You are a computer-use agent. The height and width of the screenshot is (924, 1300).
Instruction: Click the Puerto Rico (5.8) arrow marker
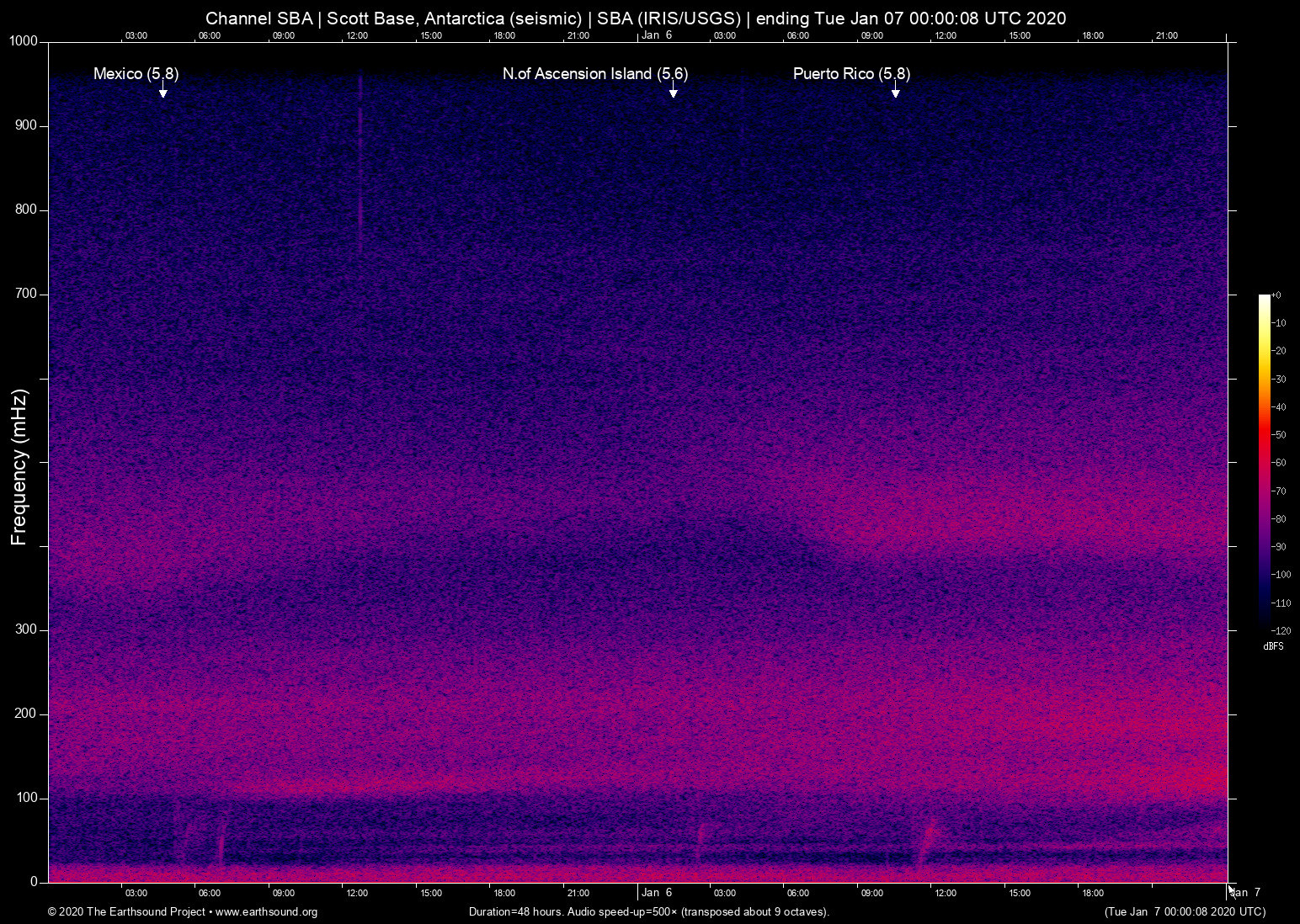pyautogui.click(x=895, y=92)
